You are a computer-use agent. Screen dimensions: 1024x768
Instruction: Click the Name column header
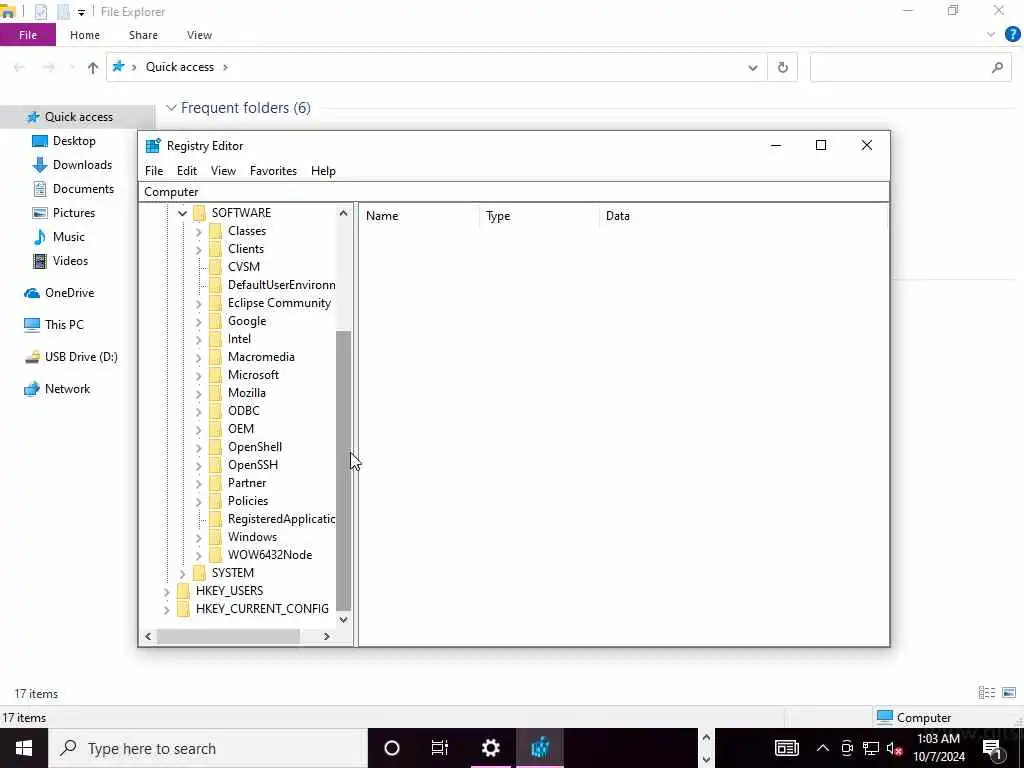419,216
